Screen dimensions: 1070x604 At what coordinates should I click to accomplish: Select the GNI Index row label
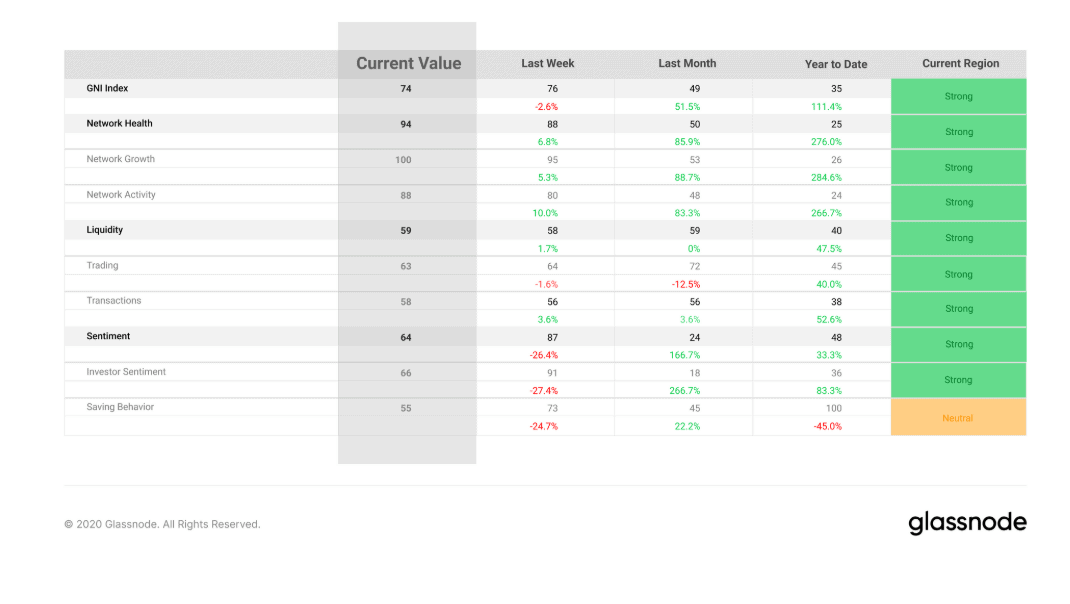(107, 88)
